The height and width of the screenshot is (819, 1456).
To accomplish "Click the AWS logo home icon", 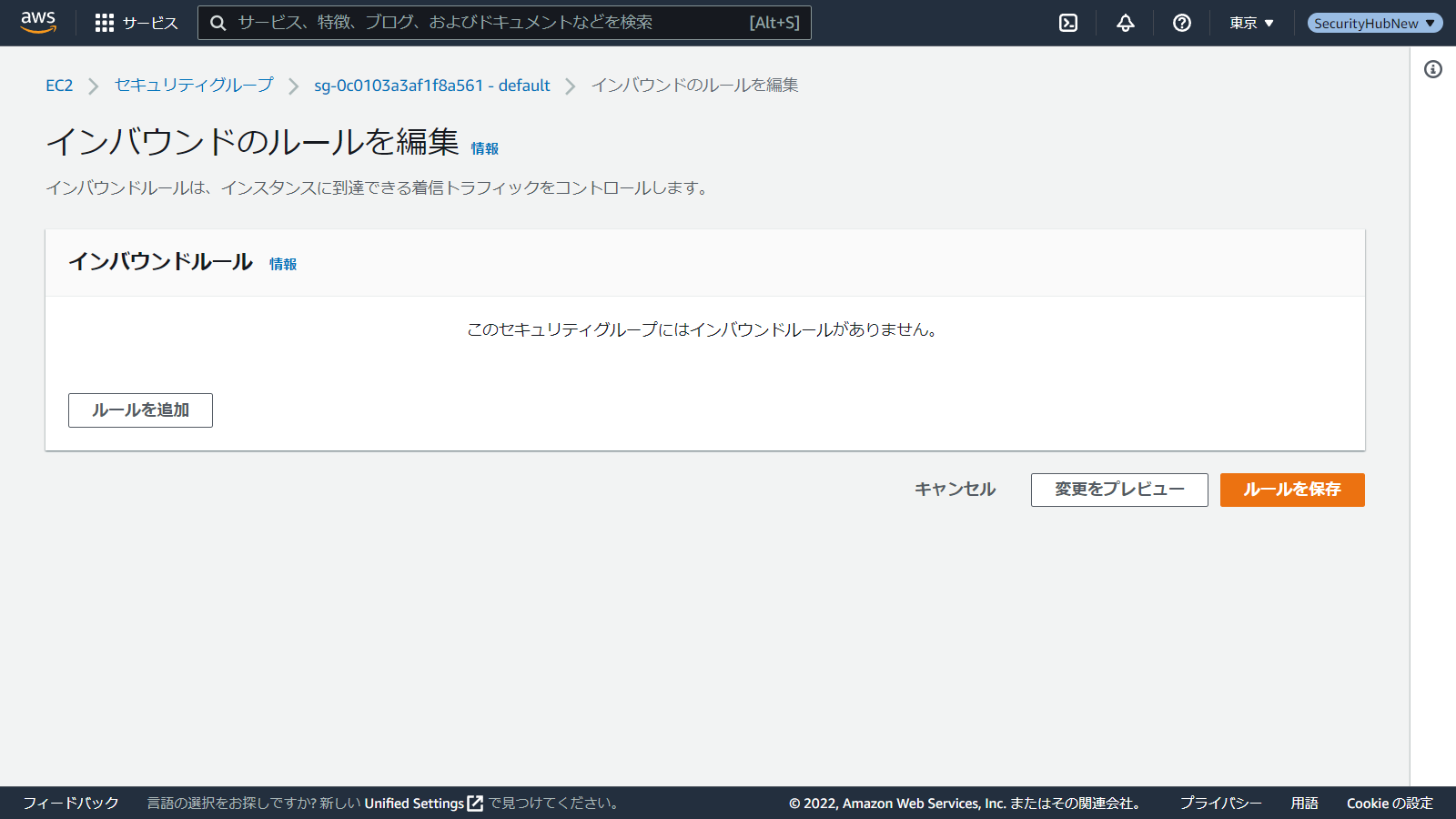I will click(38, 23).
